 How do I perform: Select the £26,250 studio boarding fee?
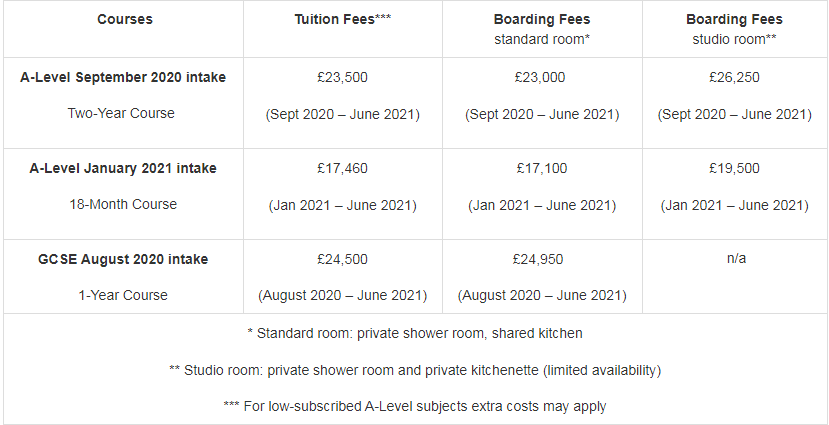734,78
